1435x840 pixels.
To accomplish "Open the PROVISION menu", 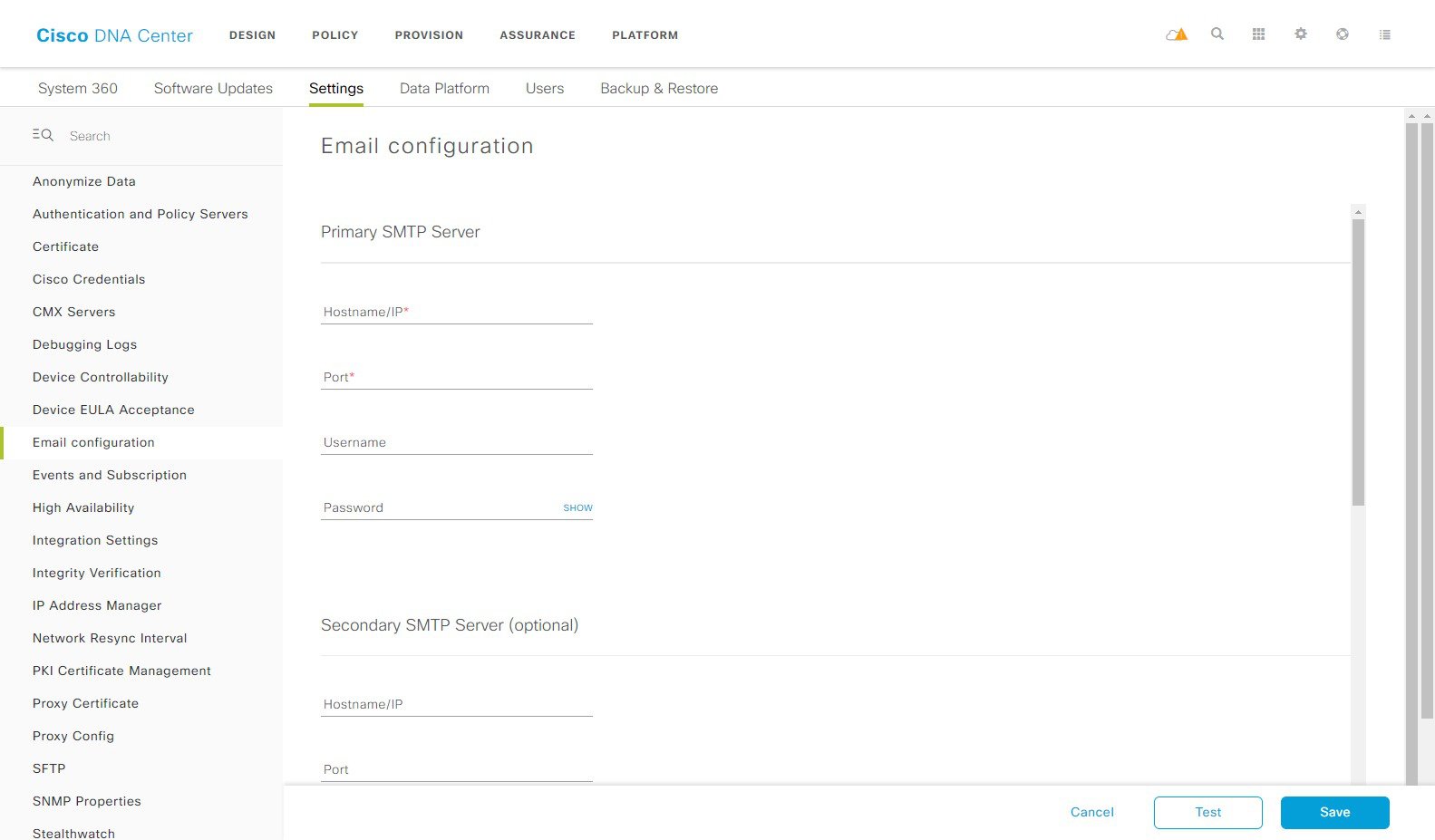I will (429, 34).
